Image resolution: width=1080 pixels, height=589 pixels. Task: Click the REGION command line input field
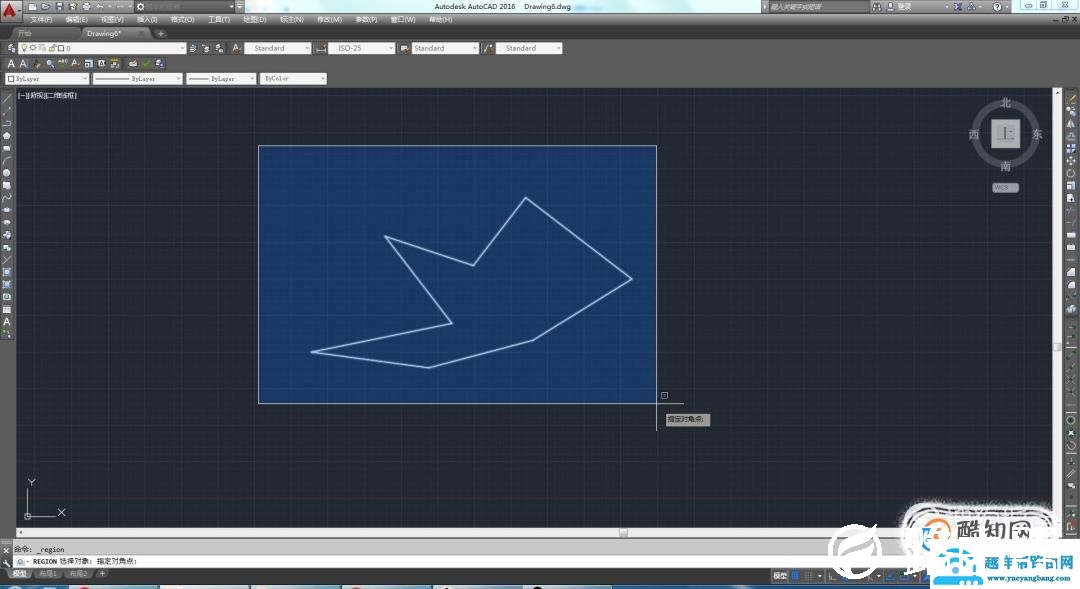coord(400,561)
